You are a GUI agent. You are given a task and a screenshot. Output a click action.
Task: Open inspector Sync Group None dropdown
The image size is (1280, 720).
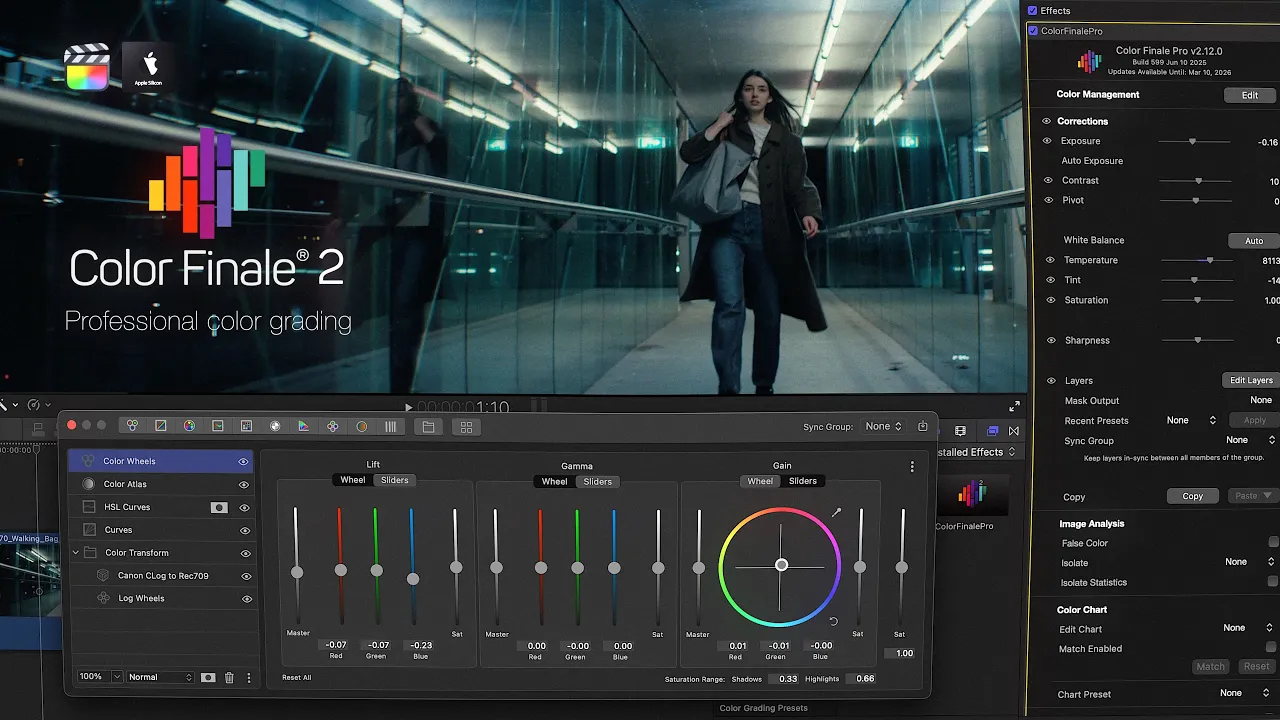(1251, 440)
